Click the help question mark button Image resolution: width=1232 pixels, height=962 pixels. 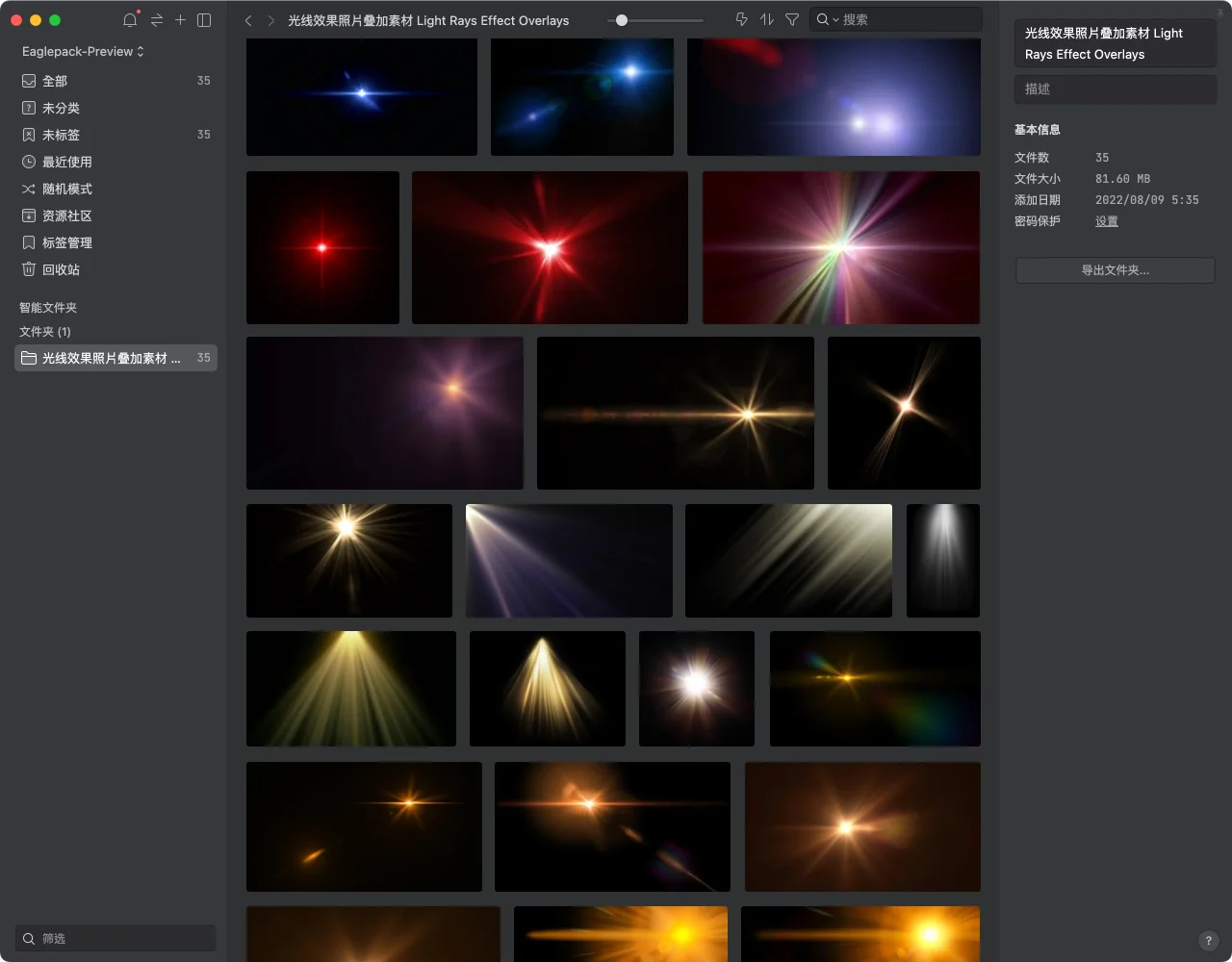tap(1209, 941)
